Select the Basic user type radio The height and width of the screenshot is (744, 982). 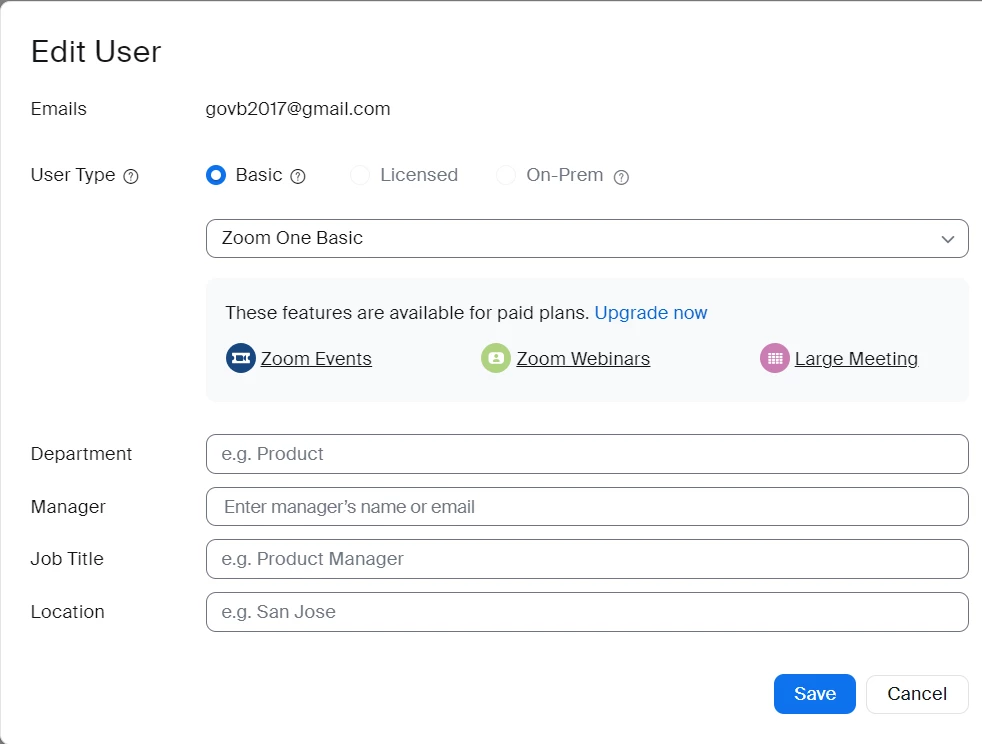point(216,175)
